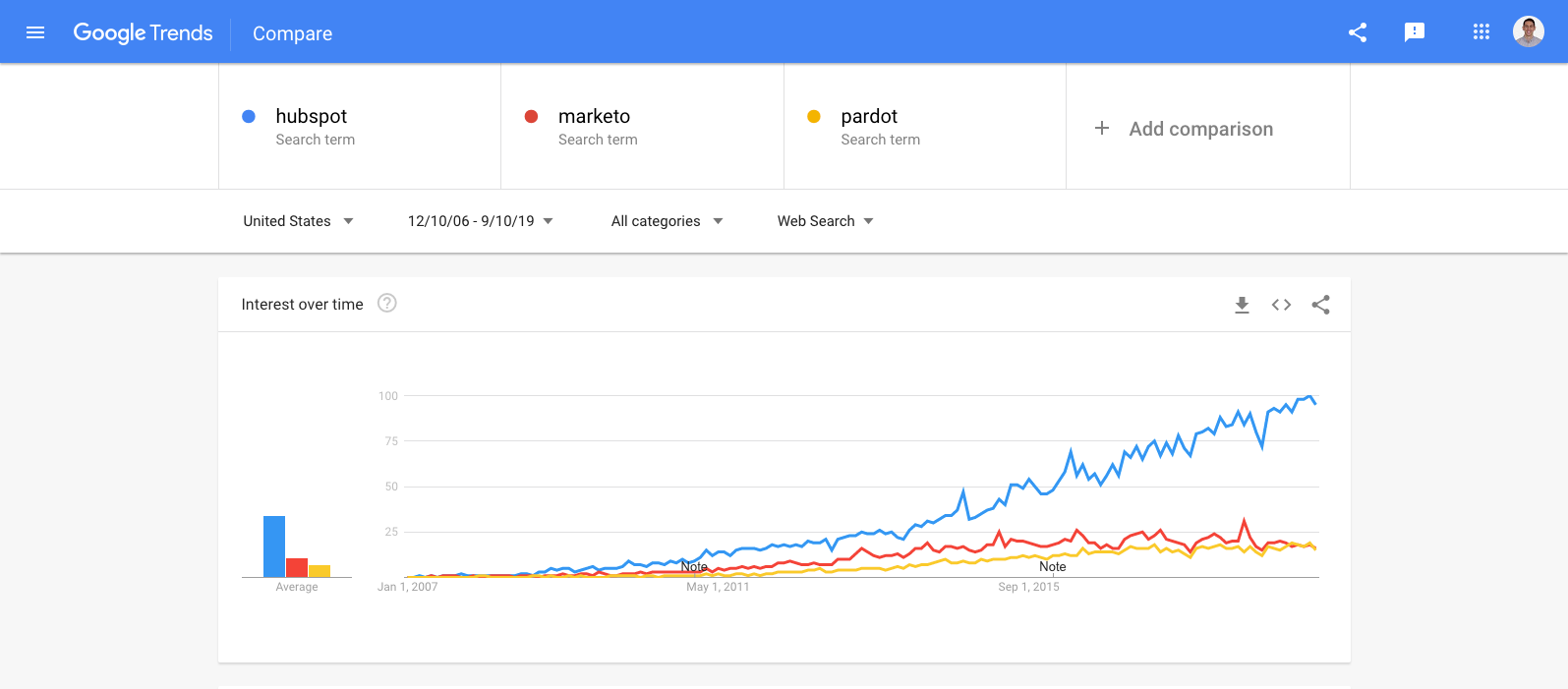Click the blue hubspot average bar

pyautogui.click(x=274, y=546)
